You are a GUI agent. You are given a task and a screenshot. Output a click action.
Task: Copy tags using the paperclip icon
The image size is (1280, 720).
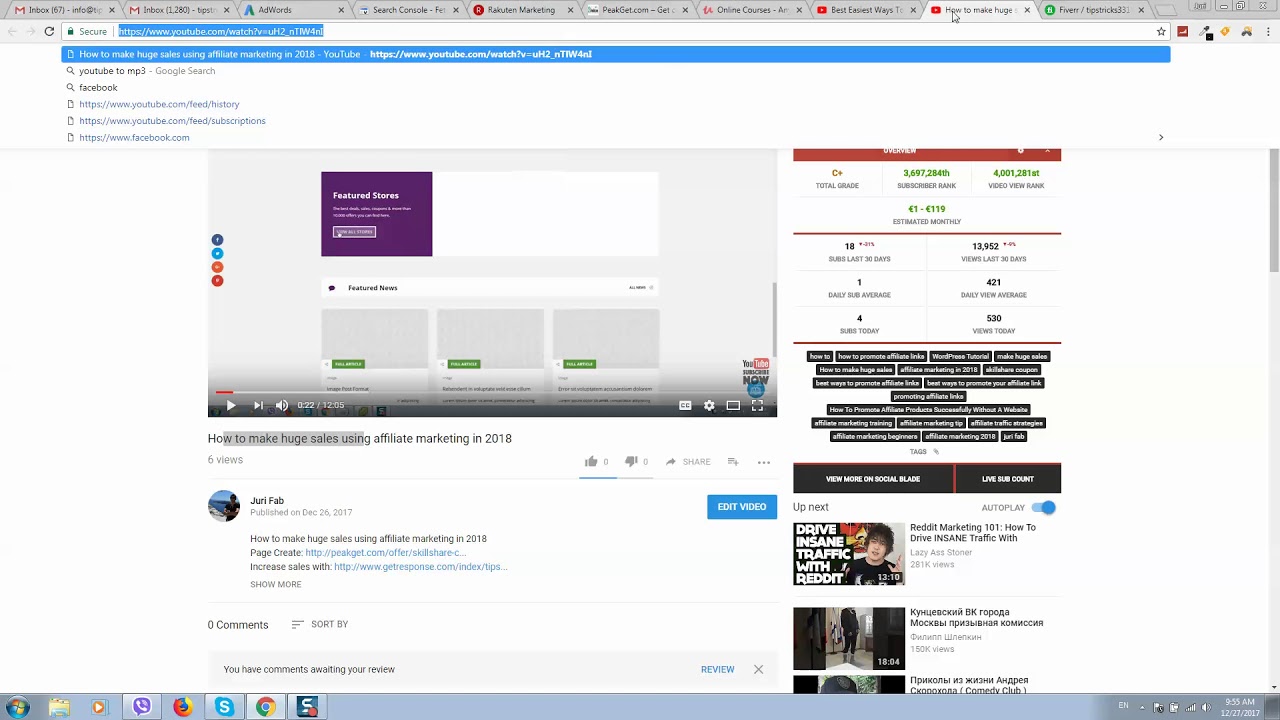pos(936,452)
